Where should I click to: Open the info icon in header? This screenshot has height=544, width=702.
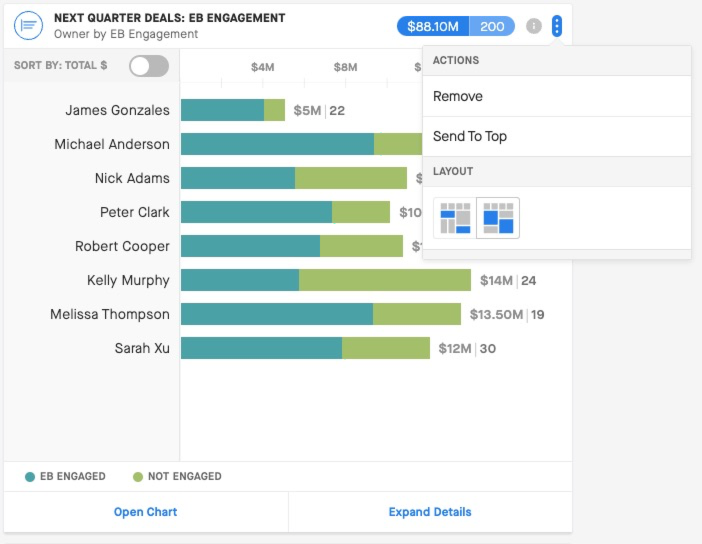coord(533,26)
